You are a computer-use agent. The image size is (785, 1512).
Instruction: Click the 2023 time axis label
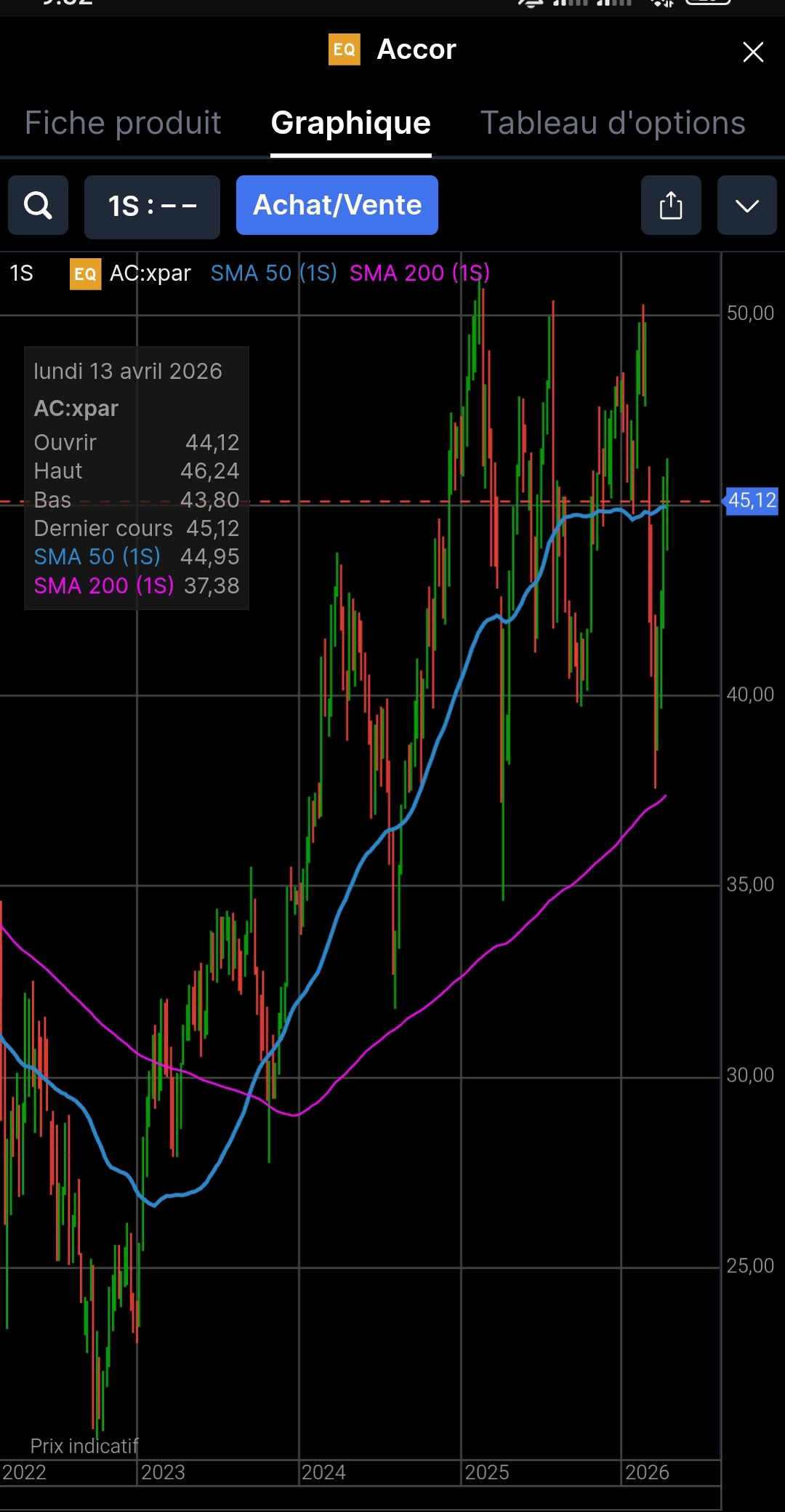pos(163,1472)
